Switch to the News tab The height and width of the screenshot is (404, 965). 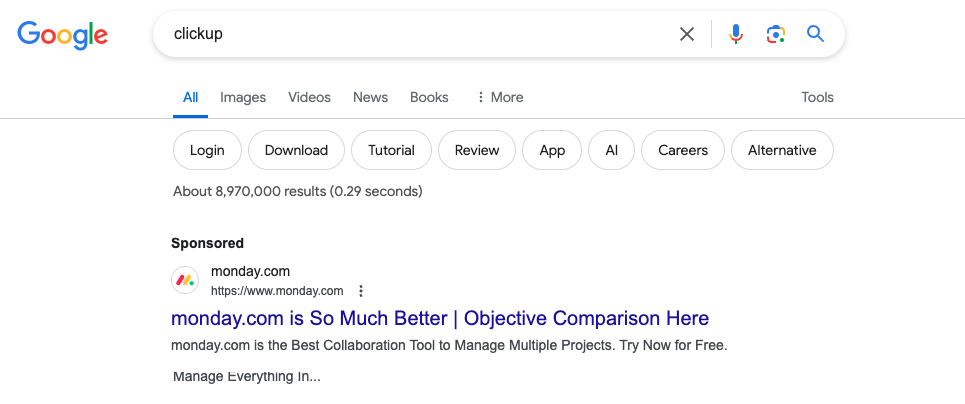[x=370, y=97]
